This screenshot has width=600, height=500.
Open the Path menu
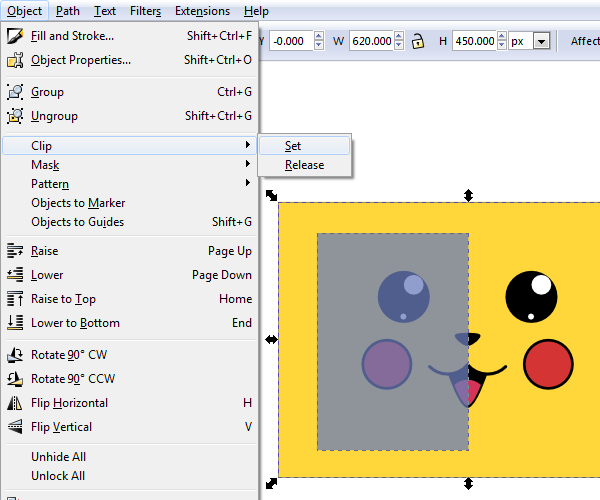(x=68, y=11)
